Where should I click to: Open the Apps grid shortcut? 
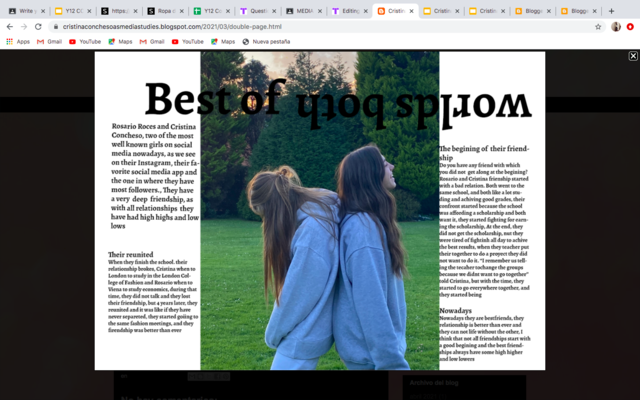[18, 42]
